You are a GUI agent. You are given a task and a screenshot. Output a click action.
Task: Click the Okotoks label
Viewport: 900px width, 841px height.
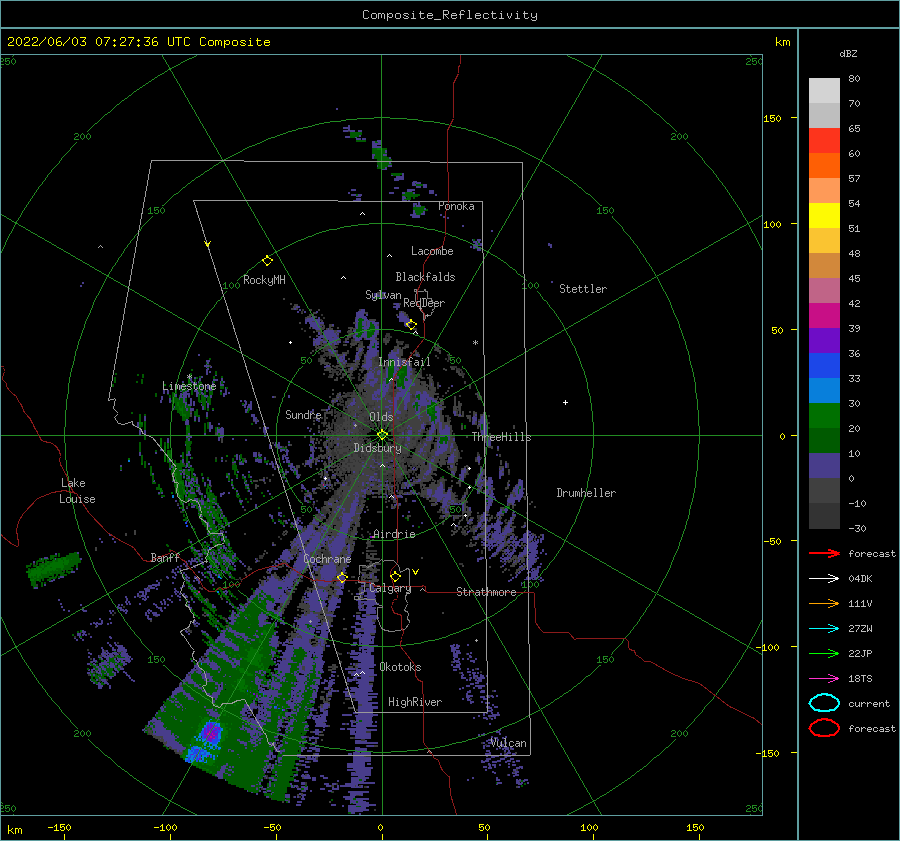click(400, 668)
